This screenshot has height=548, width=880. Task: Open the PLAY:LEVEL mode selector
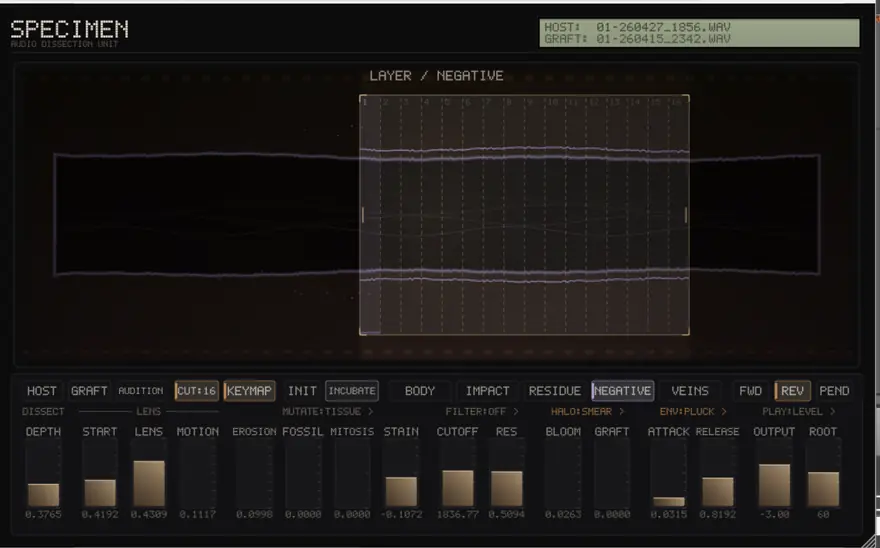[x=799, y=412]
